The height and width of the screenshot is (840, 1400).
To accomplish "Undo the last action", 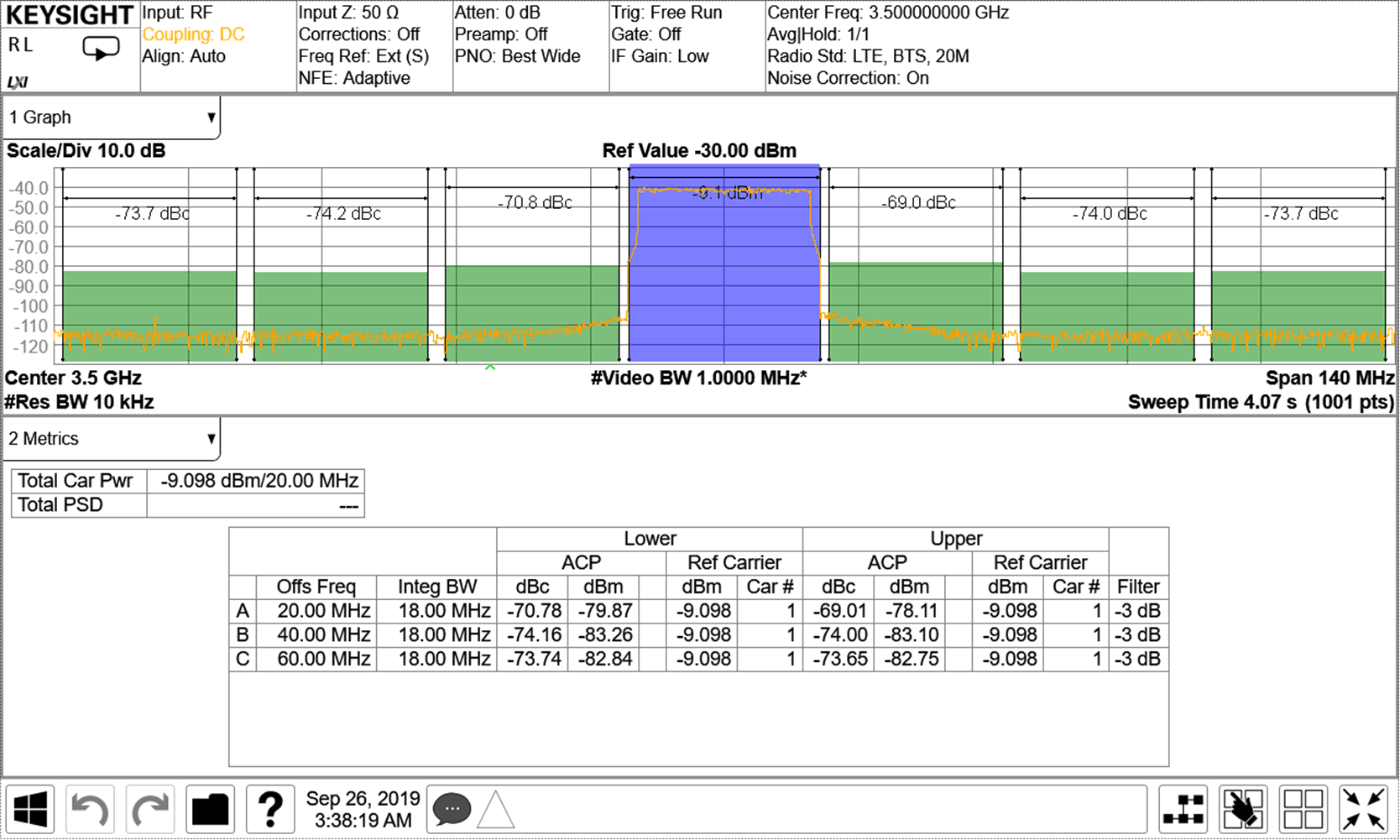I will point(91,808).
